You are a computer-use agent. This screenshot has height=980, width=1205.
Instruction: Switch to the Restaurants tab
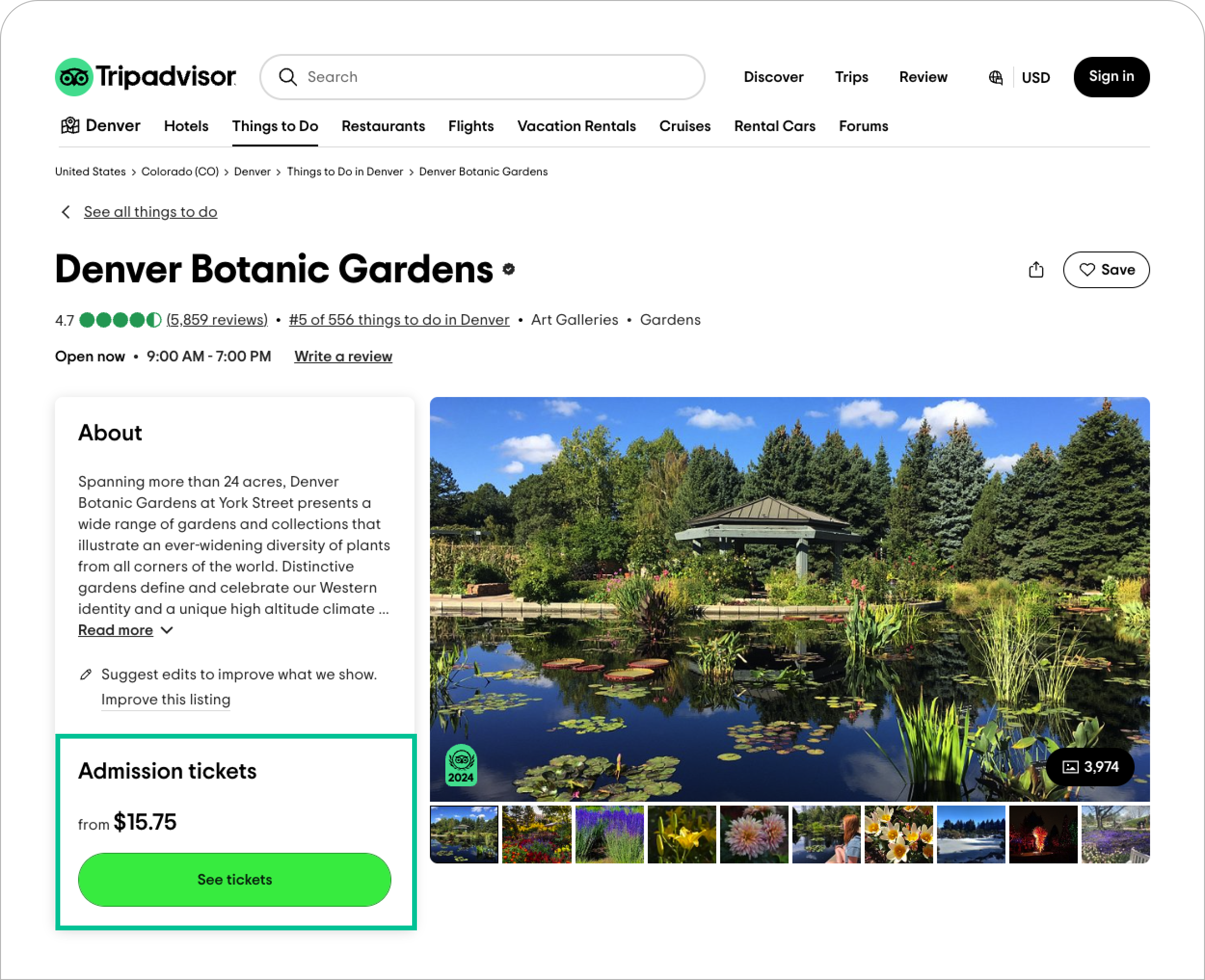click(x=383, y=126)
